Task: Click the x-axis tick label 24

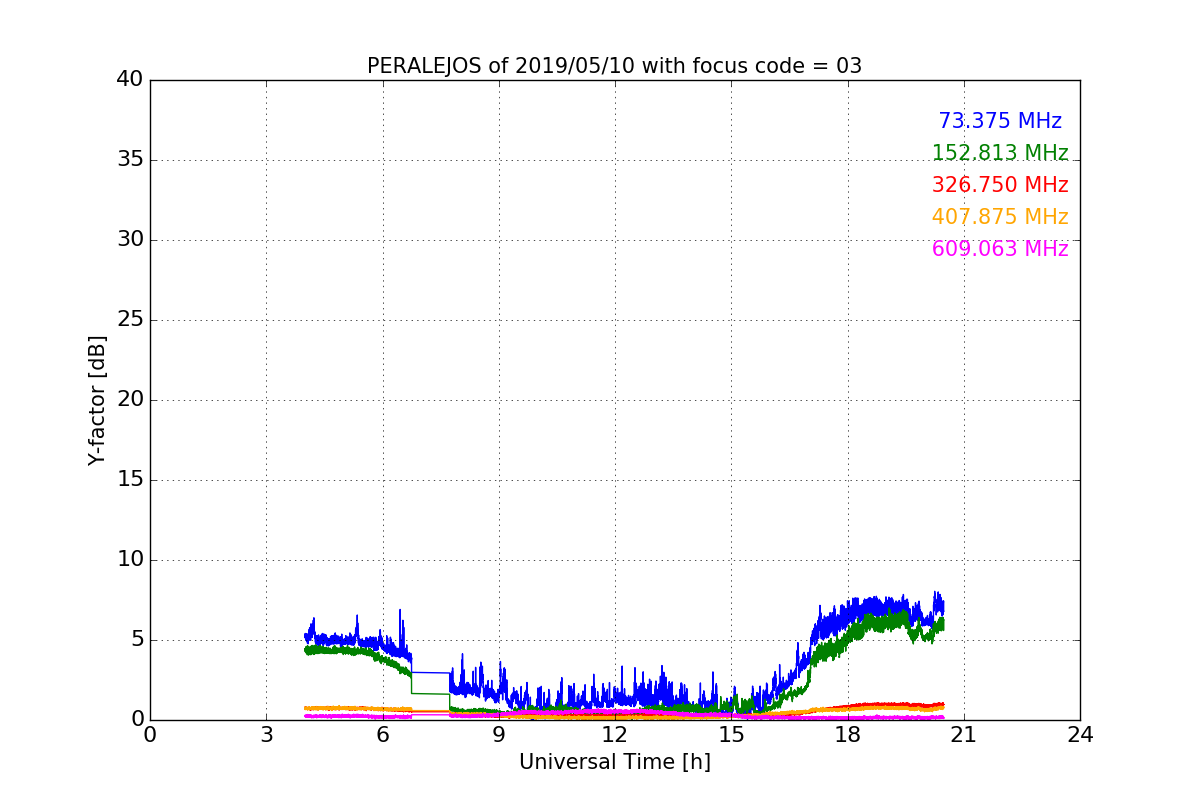Action: click(x=1080, y=735)
